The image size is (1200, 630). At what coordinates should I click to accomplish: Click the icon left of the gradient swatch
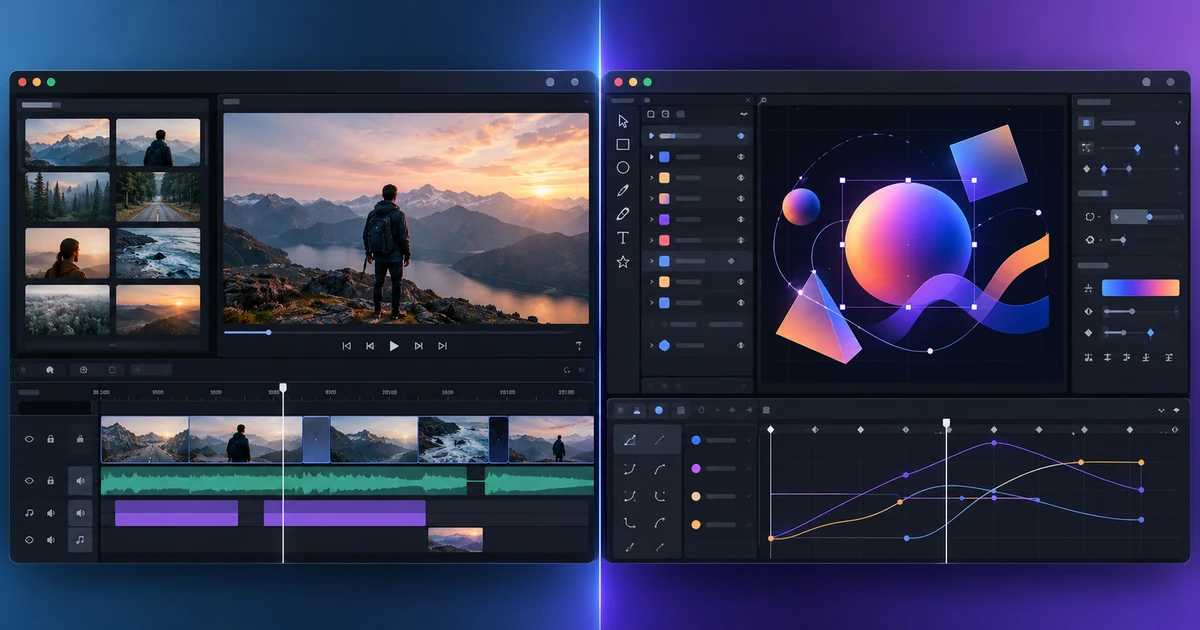[x=1088, y=288]
